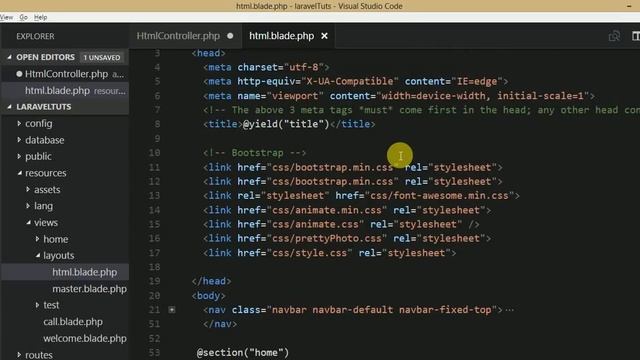Image resolution: width=640 pixels, height=360 pixels.
Task: Open the View menu
Action: tap(7, 17)
